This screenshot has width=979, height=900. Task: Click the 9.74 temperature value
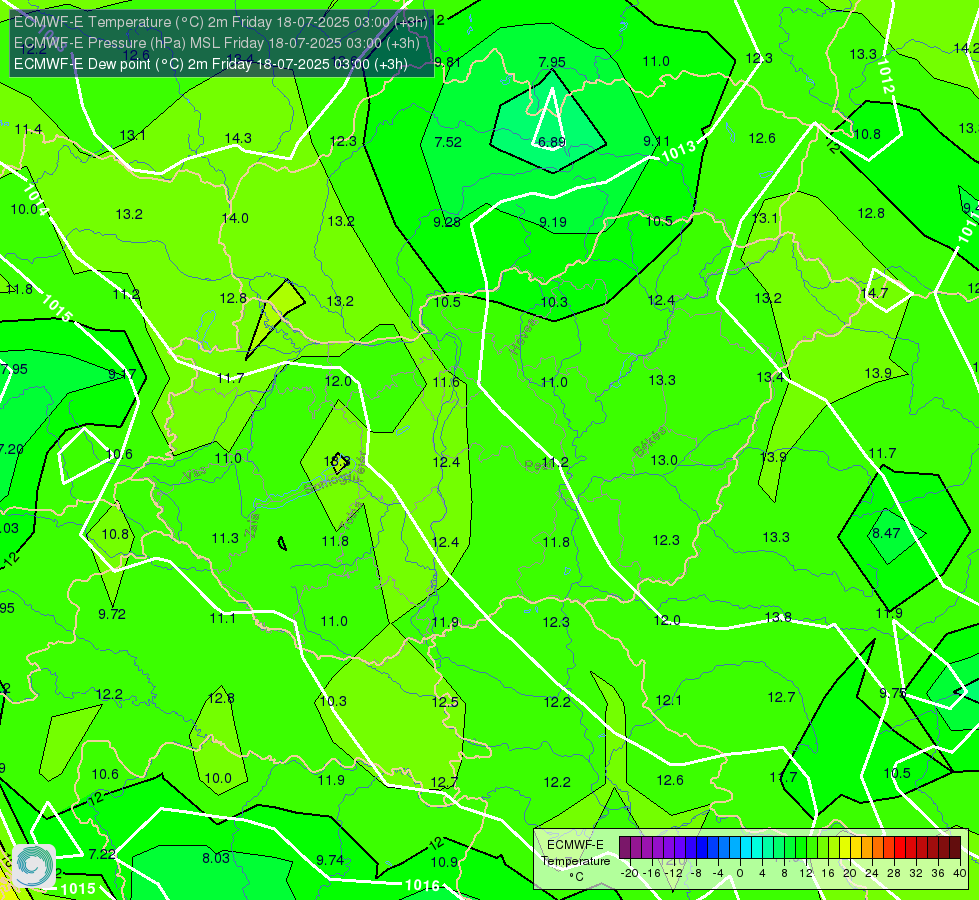330,861
